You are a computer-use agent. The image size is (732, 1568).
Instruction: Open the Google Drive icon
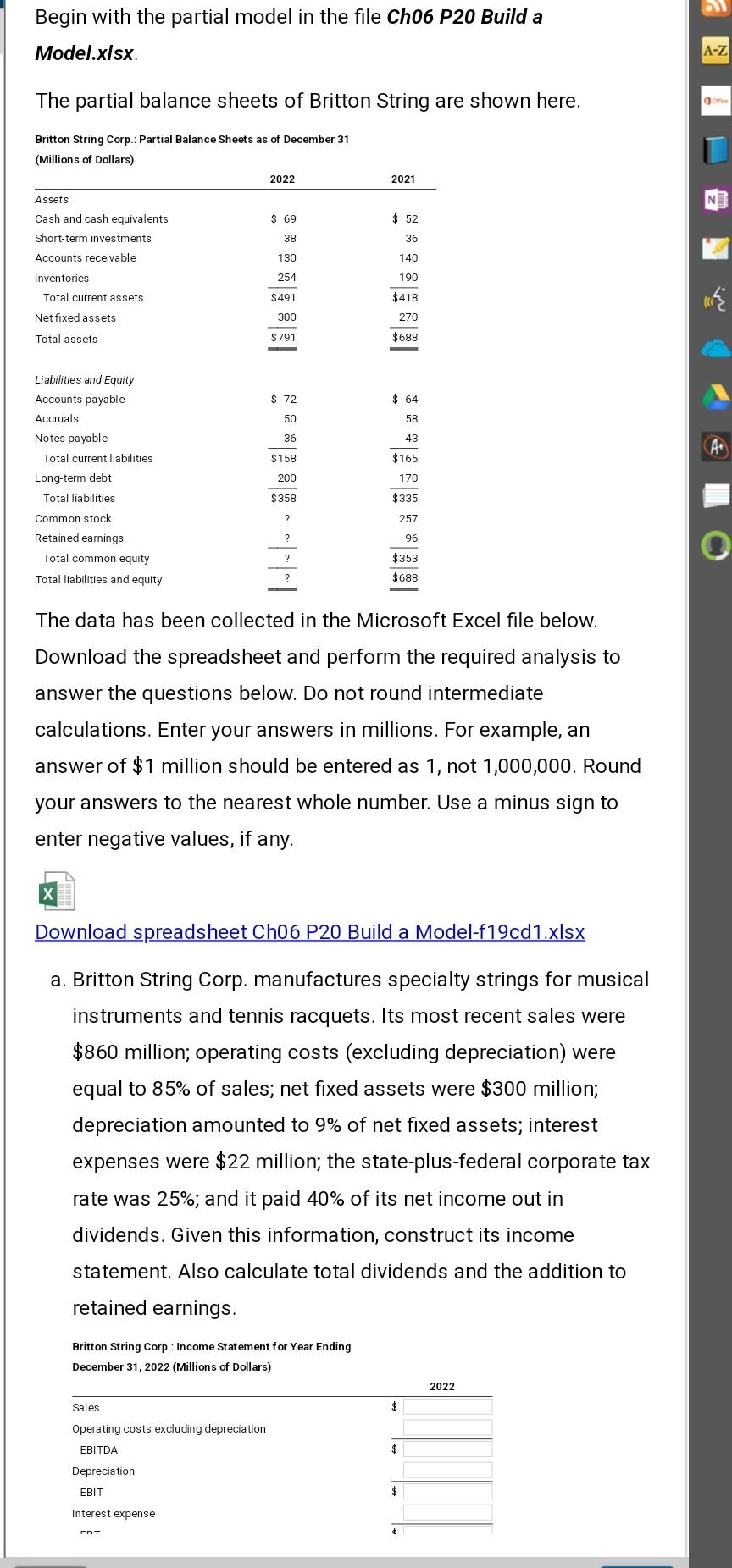716,395
